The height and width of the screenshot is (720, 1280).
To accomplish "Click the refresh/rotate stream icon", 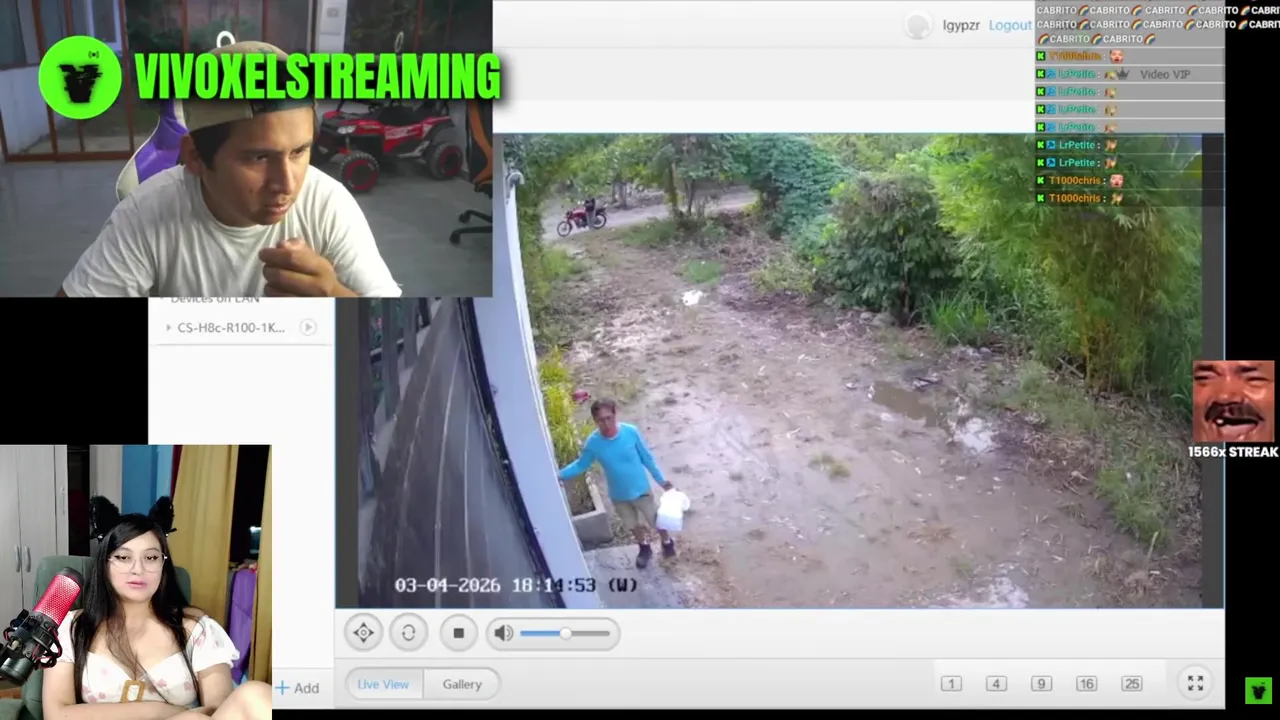I will (408, 632).
